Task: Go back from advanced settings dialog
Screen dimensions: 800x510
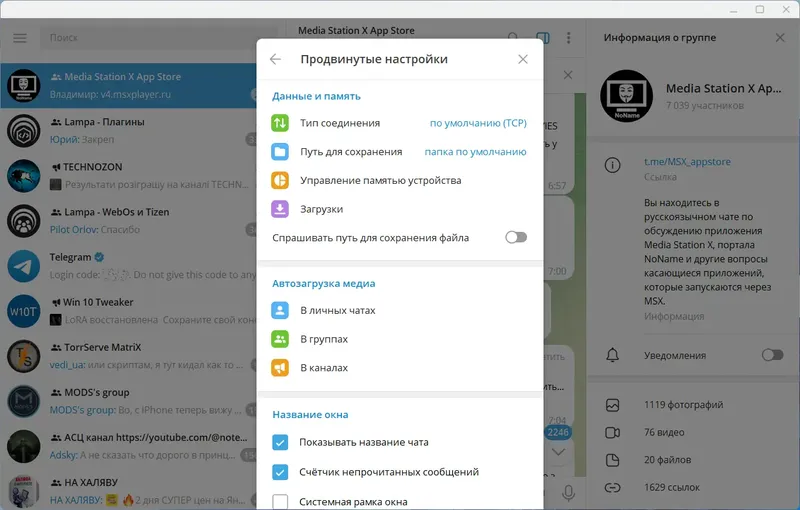Action: pos(276,59)
